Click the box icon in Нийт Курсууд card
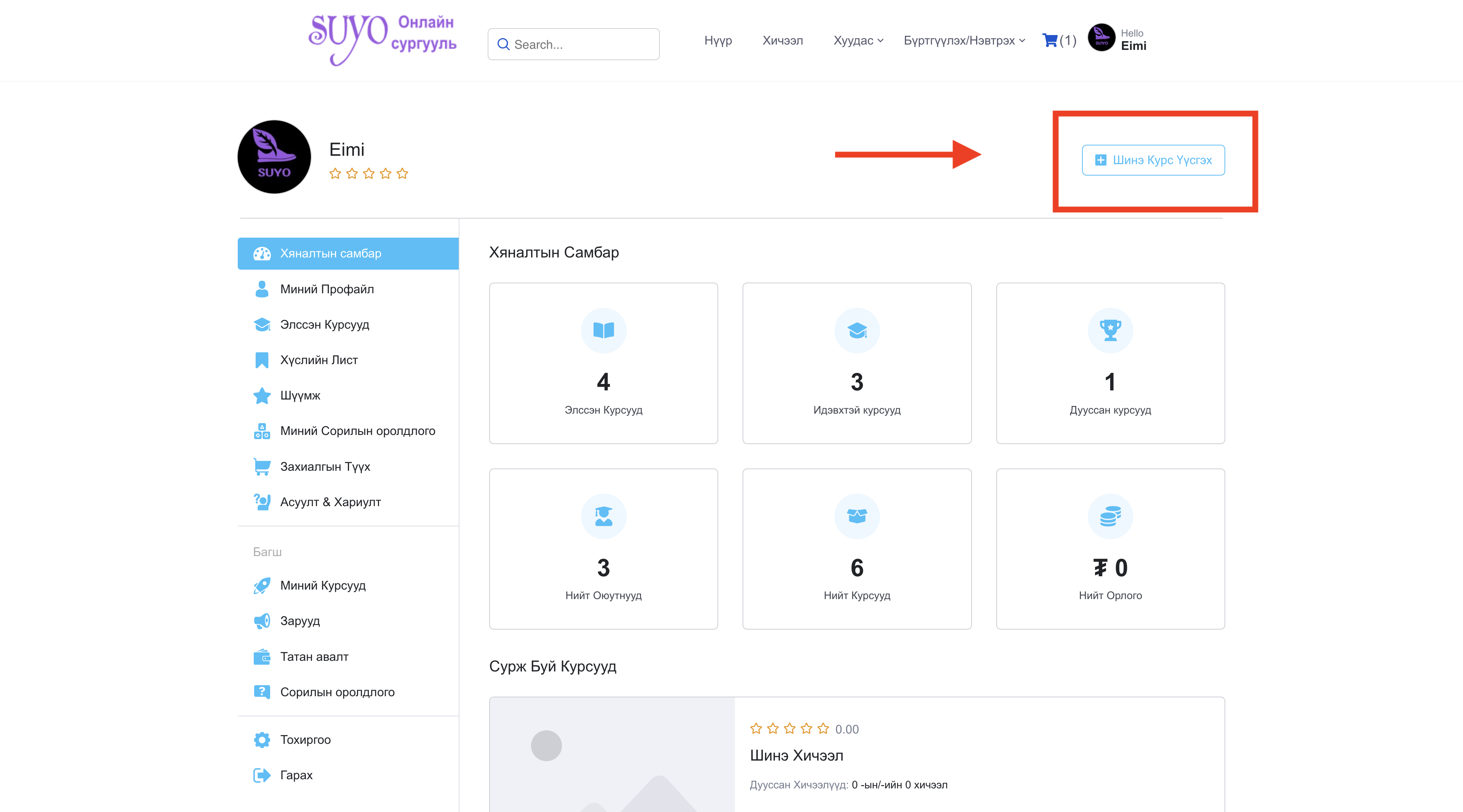 tap(856, 516)
